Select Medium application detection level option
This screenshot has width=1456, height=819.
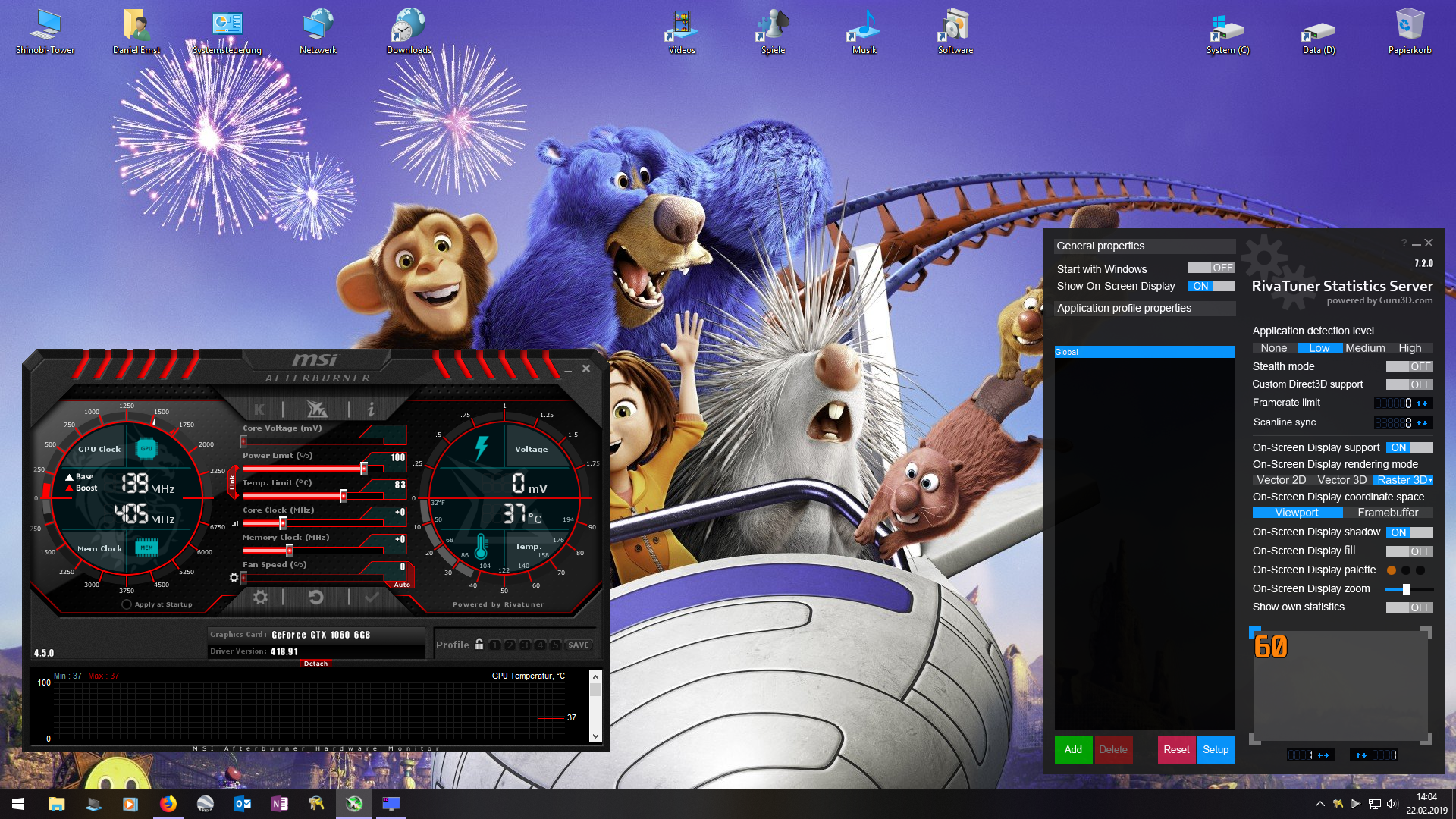[1362, 348]
